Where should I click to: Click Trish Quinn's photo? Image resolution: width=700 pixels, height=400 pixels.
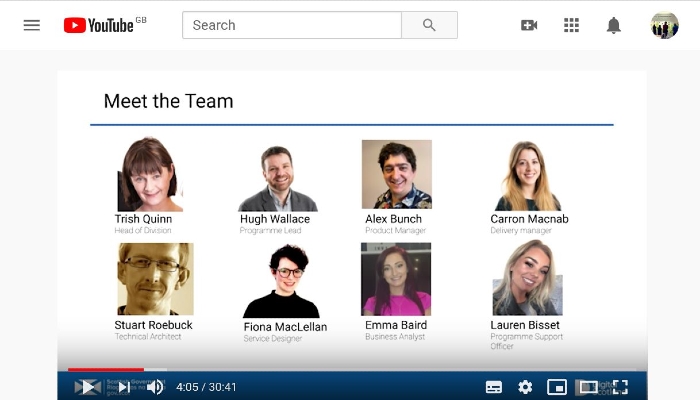149,174
